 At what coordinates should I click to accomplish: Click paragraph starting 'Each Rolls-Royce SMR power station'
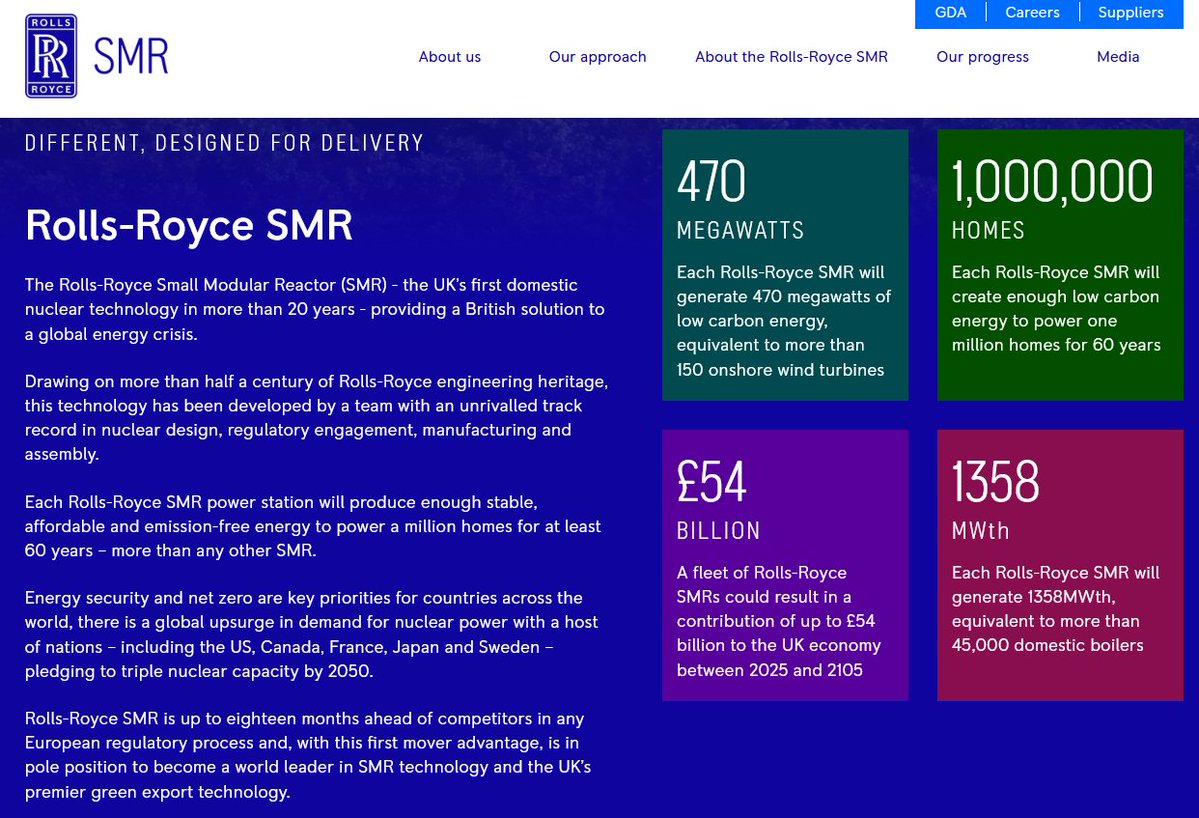point(313,526)
